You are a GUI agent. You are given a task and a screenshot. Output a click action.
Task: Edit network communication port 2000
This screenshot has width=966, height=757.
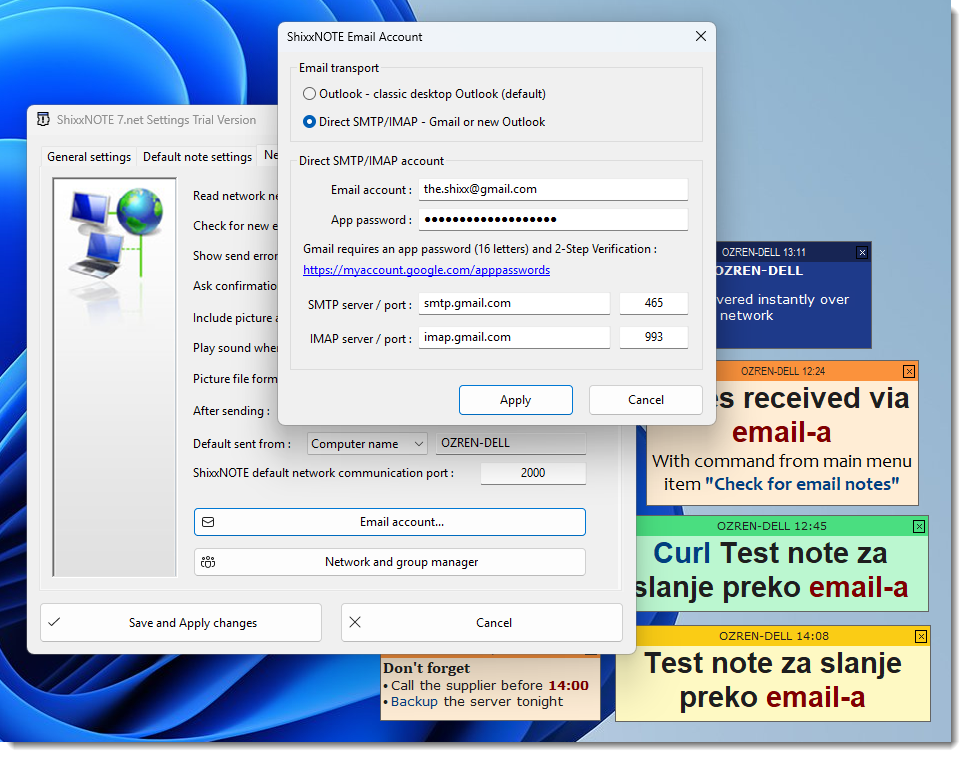[x=533, y=473]
